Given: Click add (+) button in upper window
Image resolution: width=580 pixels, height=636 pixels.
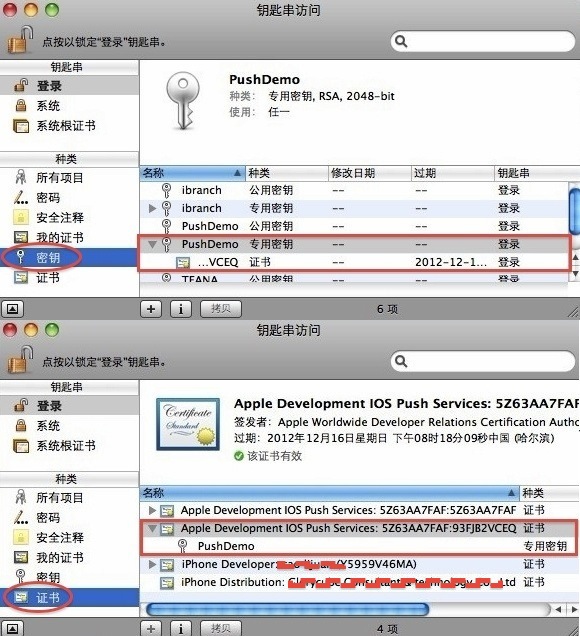Looking at the screenshot, I should click(x=151, y=309).
